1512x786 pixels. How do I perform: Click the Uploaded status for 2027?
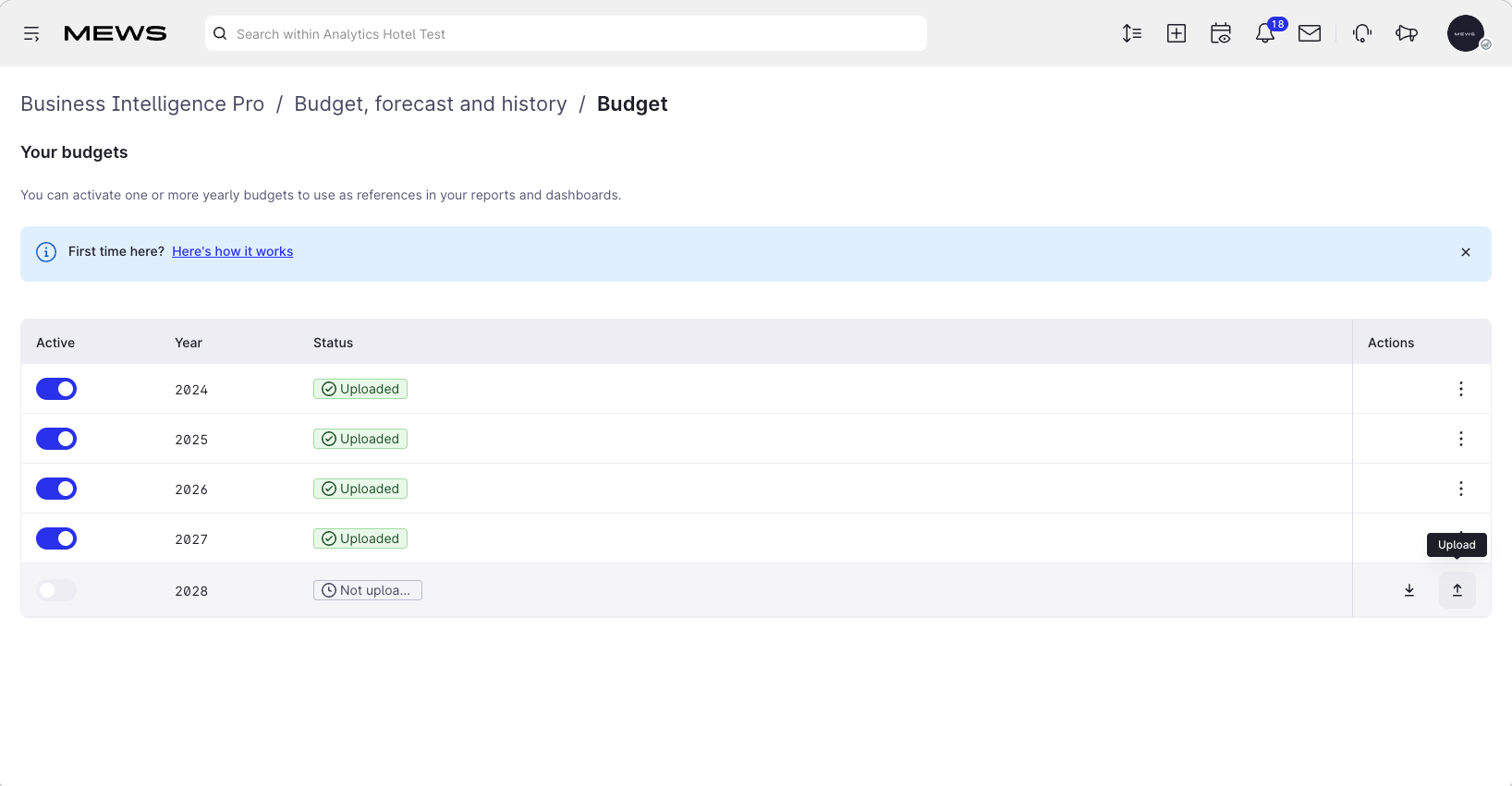[360, 538]
